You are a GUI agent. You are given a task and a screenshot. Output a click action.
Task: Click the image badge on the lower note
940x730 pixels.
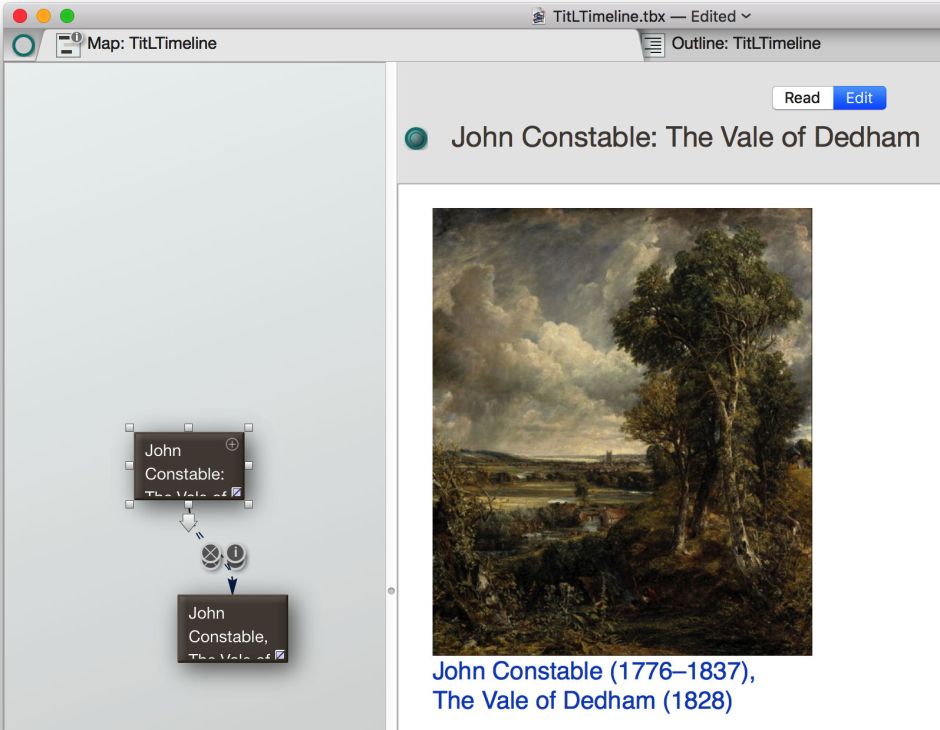tap(280, 655)
